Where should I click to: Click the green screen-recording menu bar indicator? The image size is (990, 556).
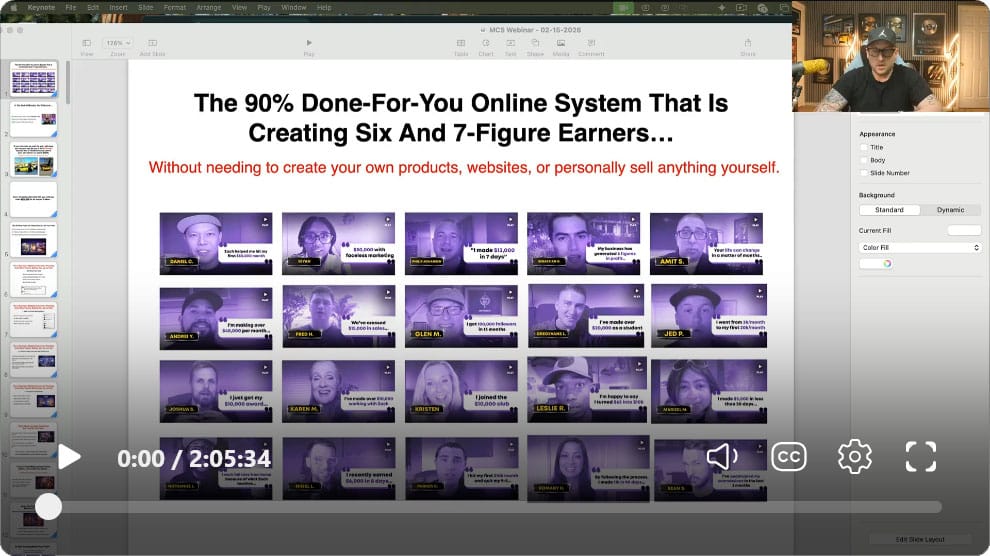point(623,8)
